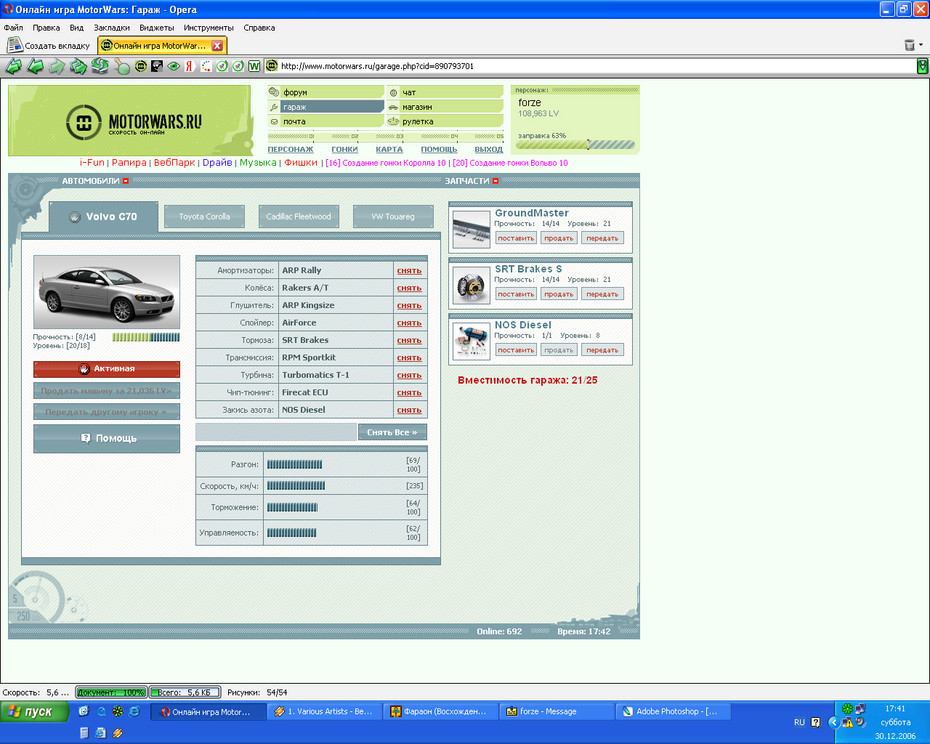
Task: Transfer NOS Diesel with передать
Action: pos(602,350)
